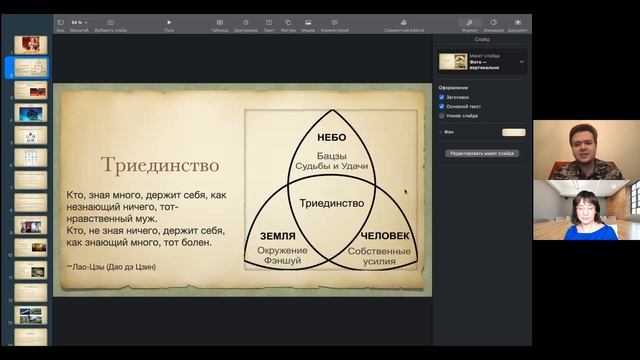Select slide 9 thumbnail in navigator
Image resolution: width=640 pixels, height=360 pixels.
(31, 225)
